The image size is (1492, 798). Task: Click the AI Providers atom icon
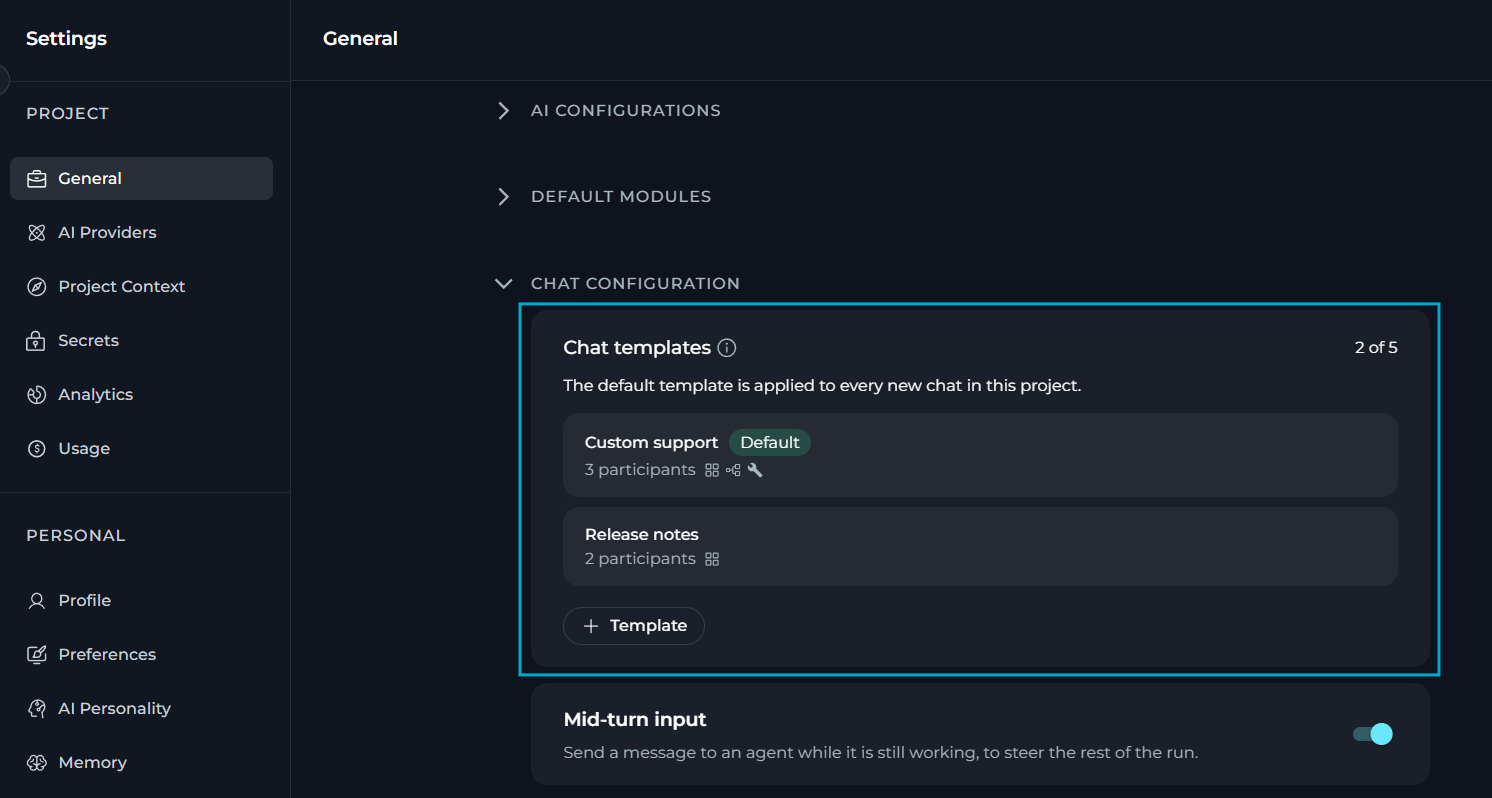click(37, 233)
